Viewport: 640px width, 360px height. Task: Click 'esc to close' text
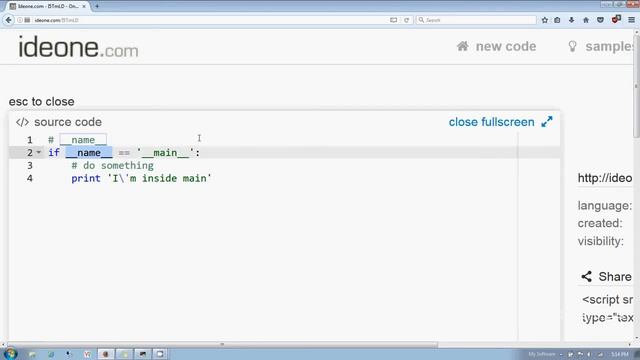(x=42, y=102)
